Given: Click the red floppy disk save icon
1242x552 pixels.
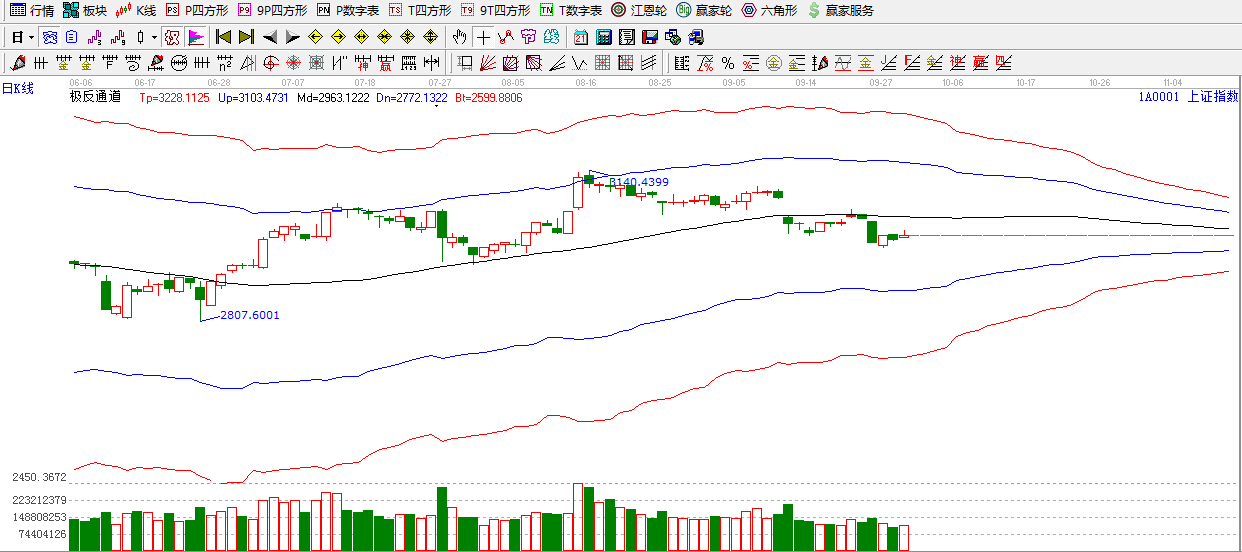Looking at the screenshot, I should [650, 37].
